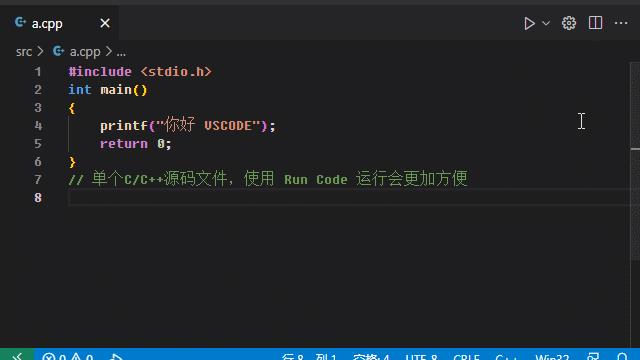Image resolution: width=640 pixels, height=360 pixels.
Task: Click the run/debug icon in status bar
Action: pyautogui.click(x=116, y=356)
